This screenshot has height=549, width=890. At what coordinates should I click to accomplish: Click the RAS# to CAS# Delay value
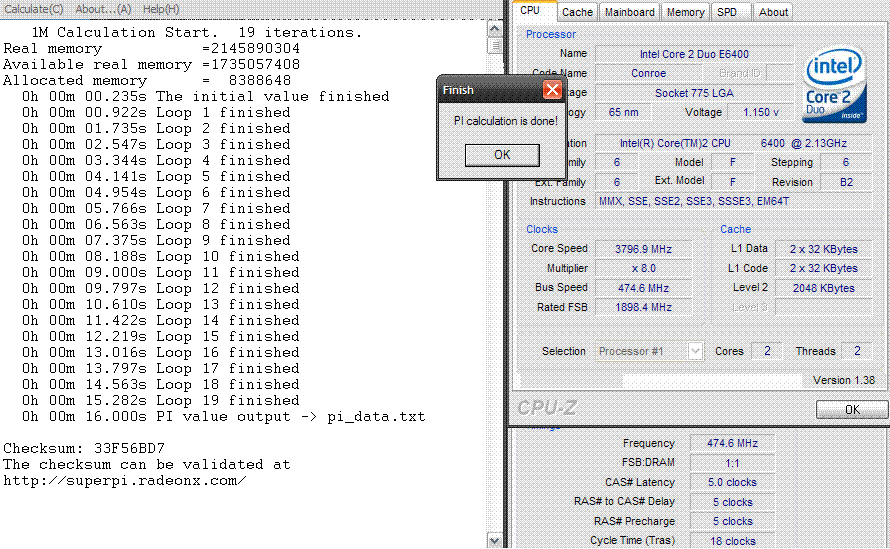click(x=732, y=502)
